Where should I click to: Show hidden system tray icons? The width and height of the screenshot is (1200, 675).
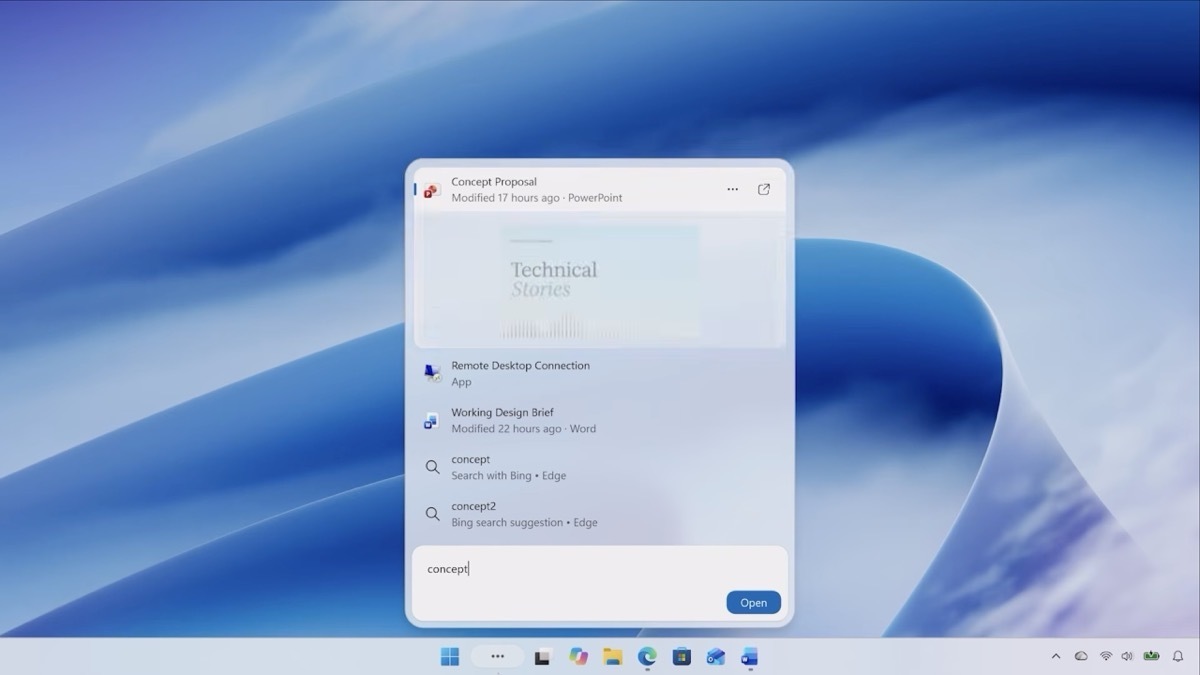click(1056, 657)
